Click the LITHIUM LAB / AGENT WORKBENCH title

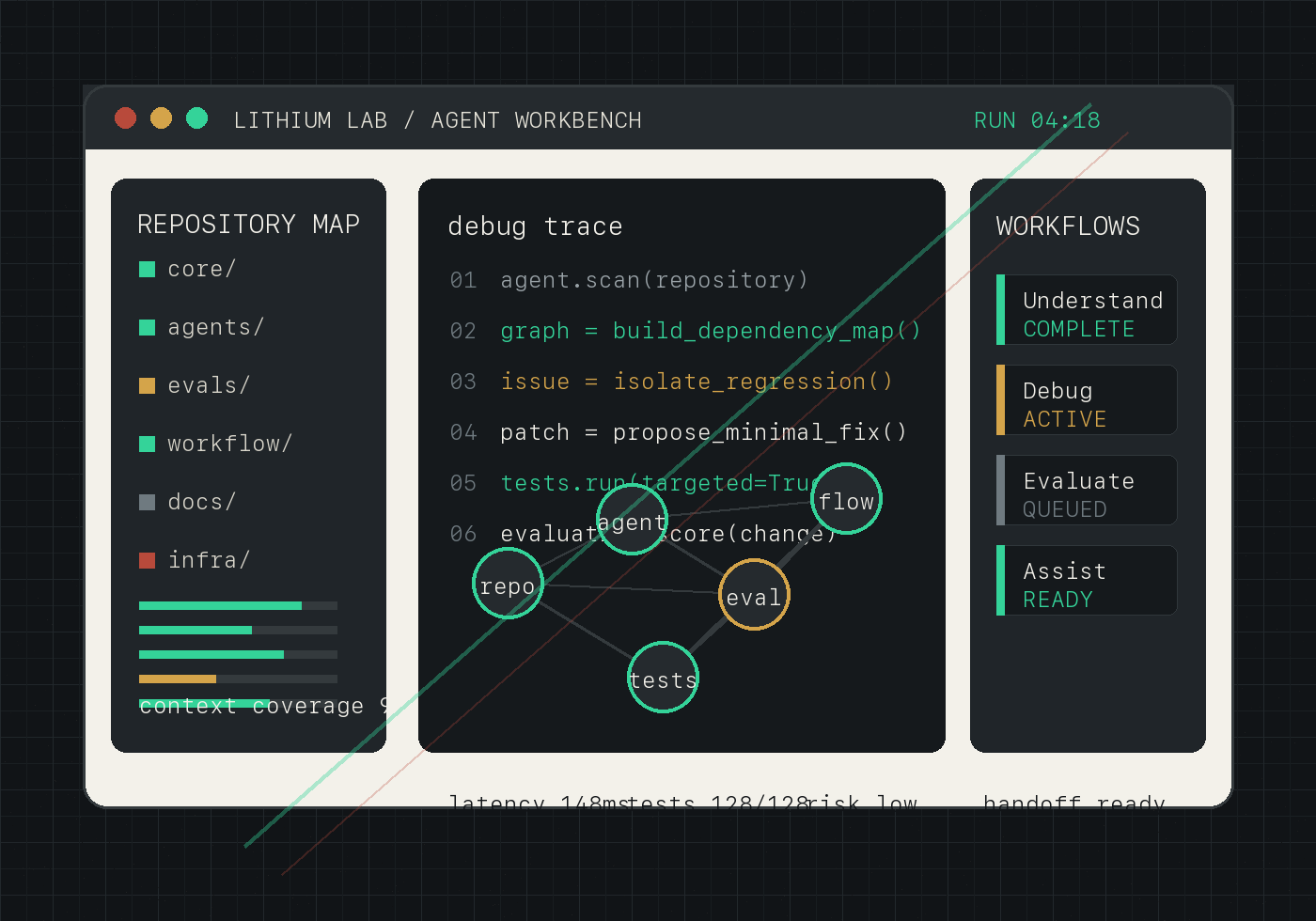click(438, 121)
